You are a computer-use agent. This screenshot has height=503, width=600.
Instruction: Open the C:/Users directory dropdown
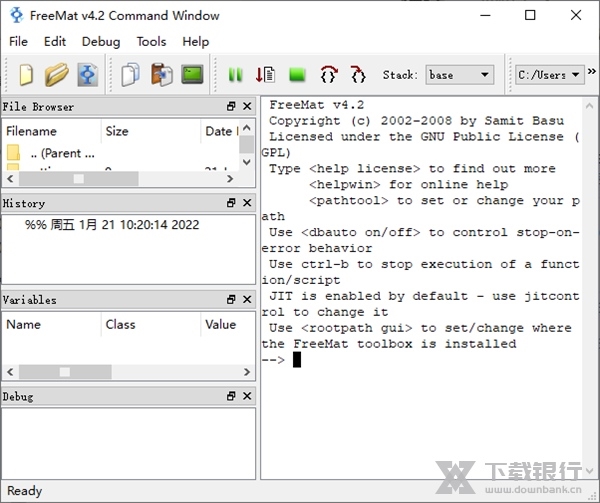click(548, 75)
